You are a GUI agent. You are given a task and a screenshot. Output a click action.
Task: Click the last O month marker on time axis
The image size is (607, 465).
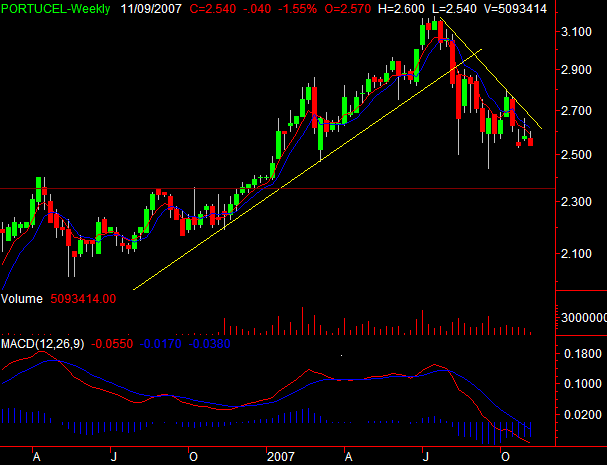click(505, 457)
